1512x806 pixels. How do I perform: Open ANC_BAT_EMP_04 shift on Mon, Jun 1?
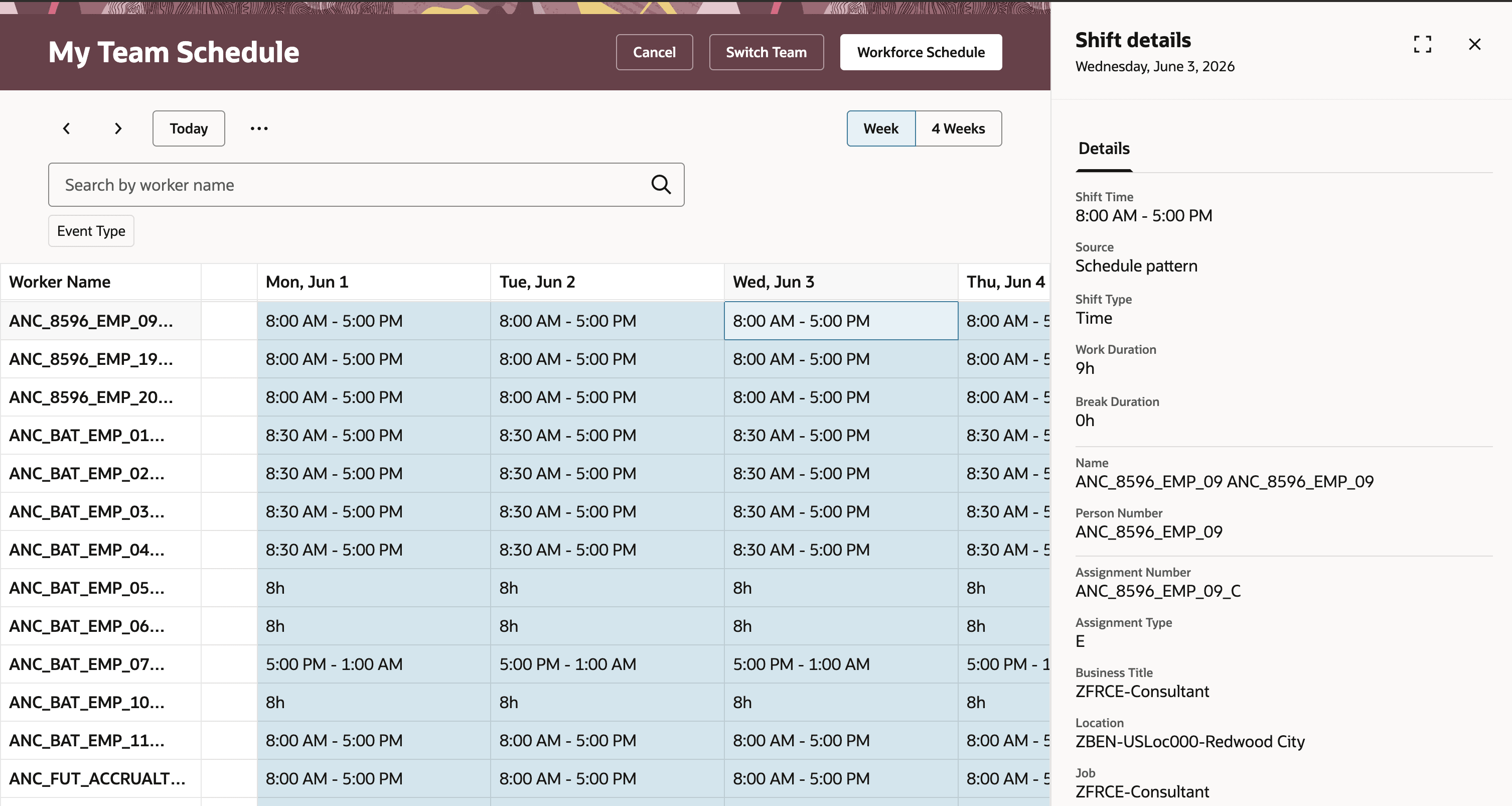click(x=374, y=550)
